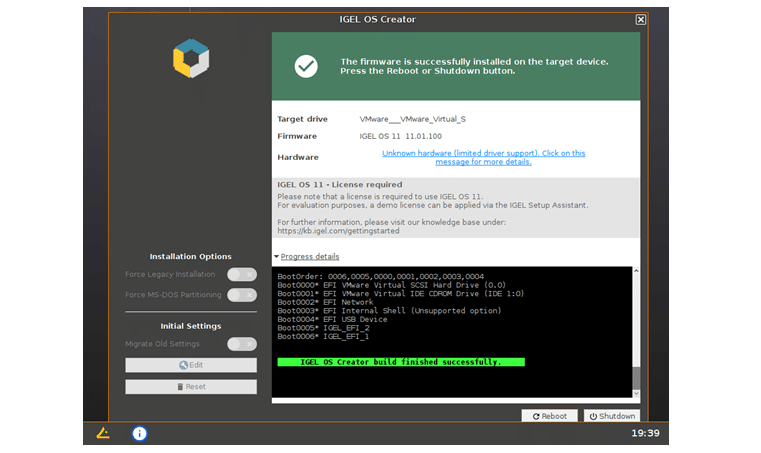Toggle Migrate Old Settings switch
761x453 pixels.
242,344
